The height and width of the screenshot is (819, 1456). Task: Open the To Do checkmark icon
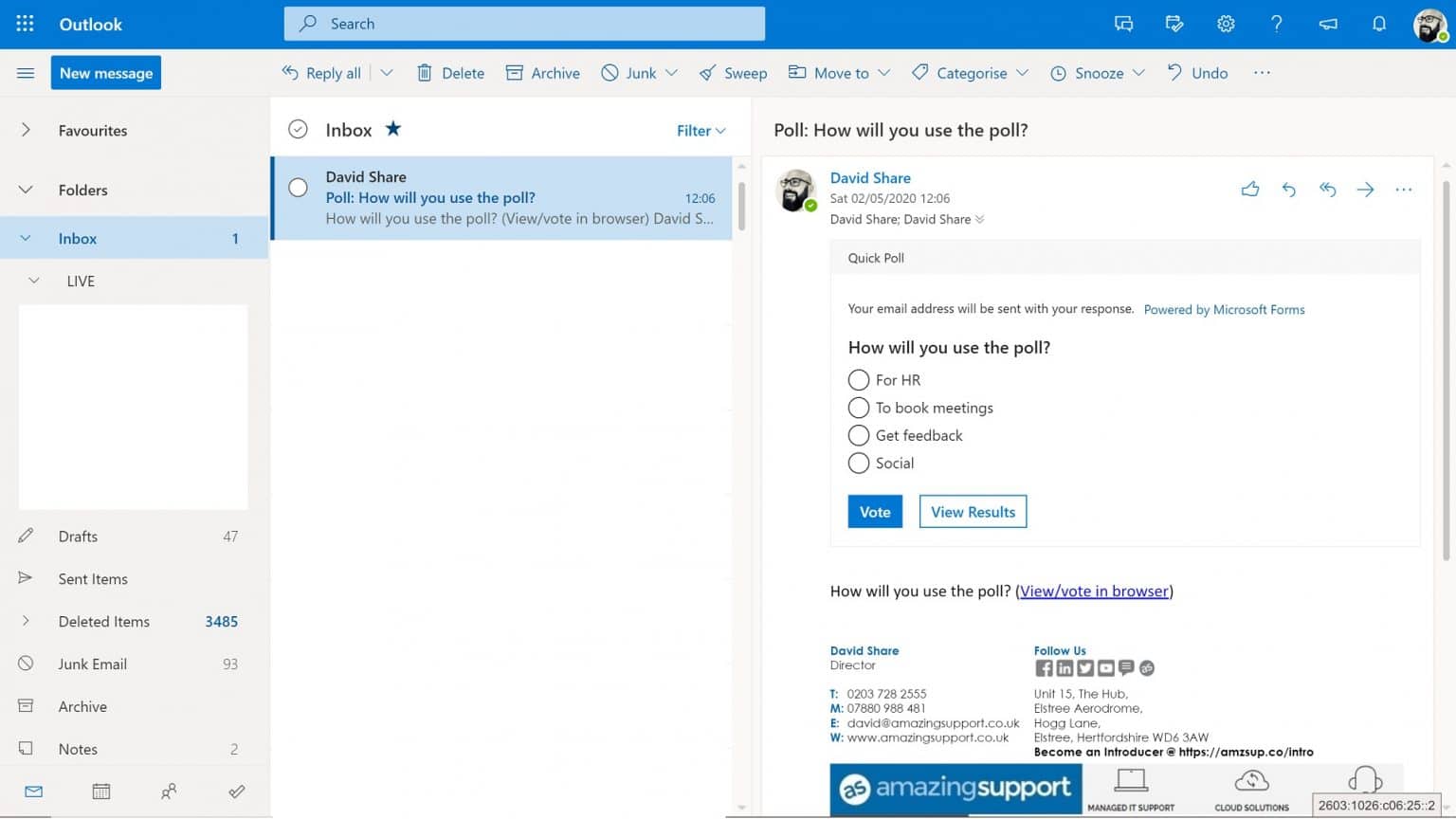pos(237,791)
